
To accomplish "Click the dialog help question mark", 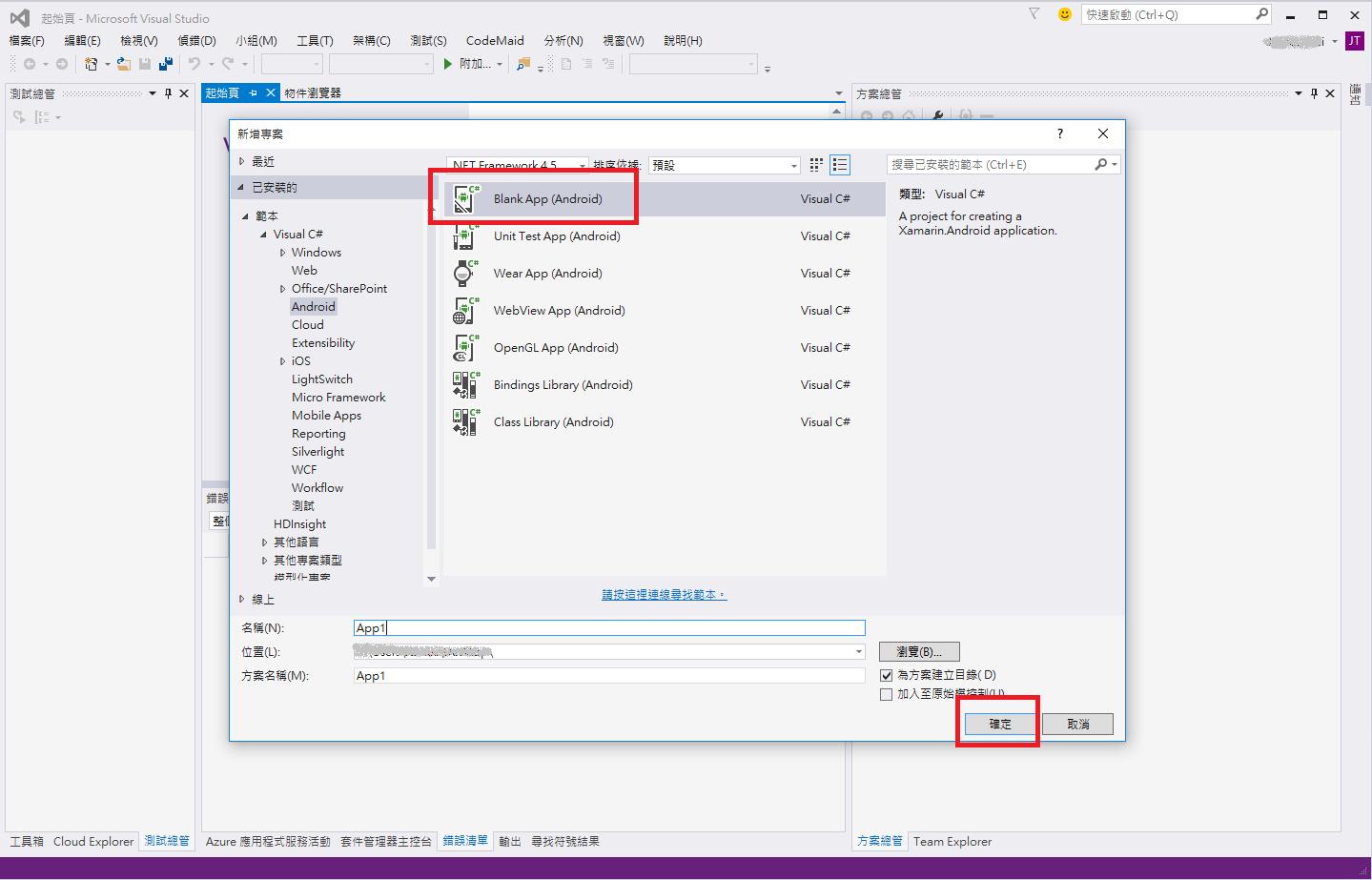I will tap(1060, 133).
